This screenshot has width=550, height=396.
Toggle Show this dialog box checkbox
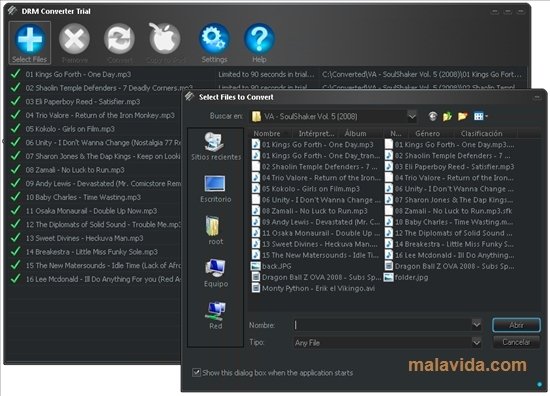coord(196,372)
